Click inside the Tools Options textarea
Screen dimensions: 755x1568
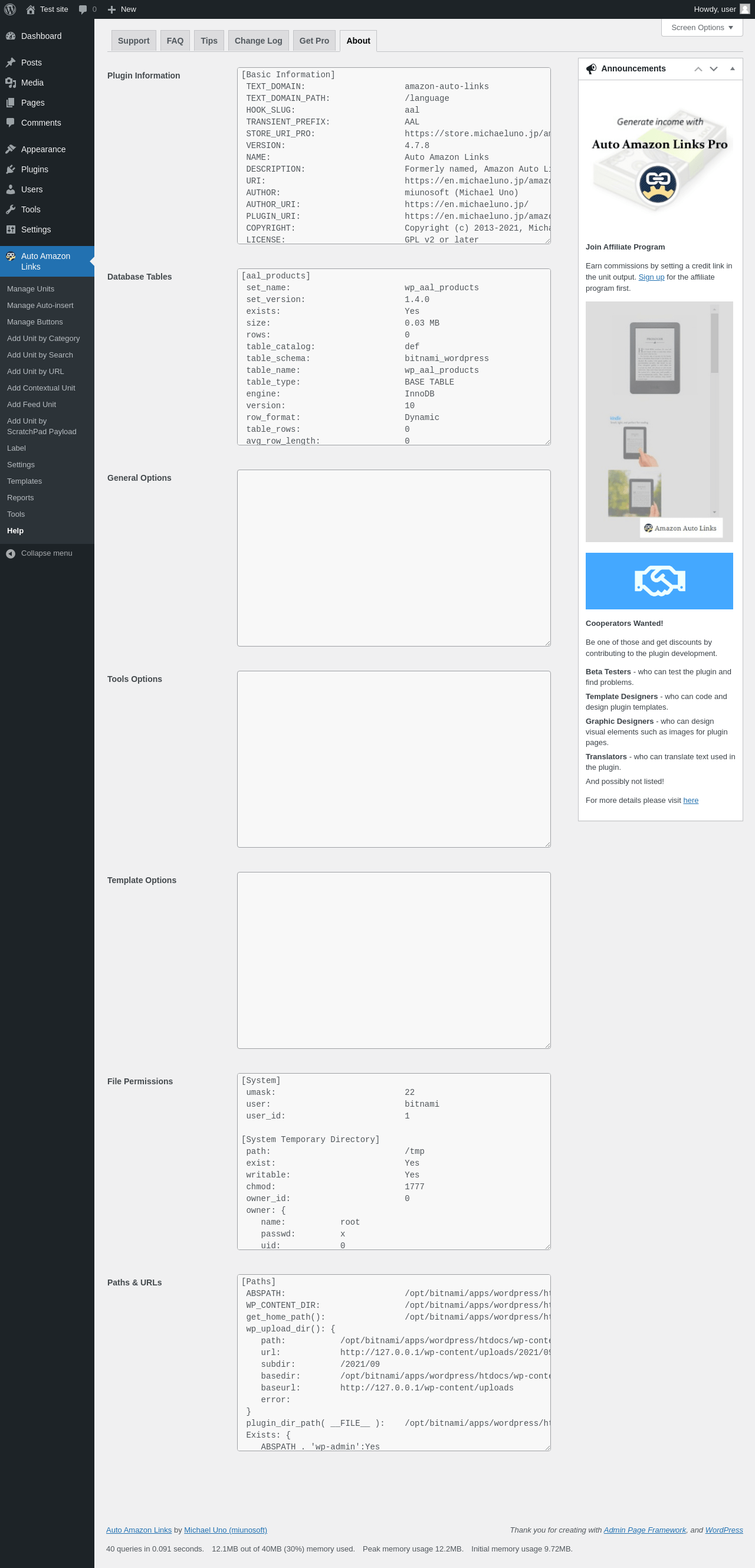[393, 759]
